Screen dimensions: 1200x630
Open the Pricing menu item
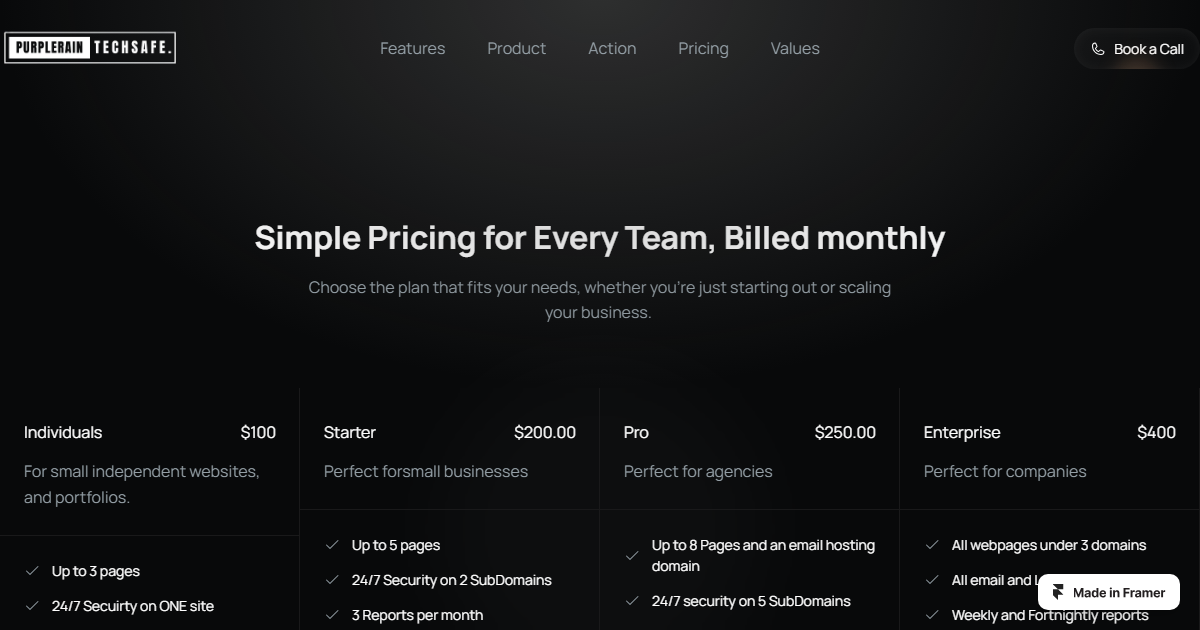coord(703,48)
